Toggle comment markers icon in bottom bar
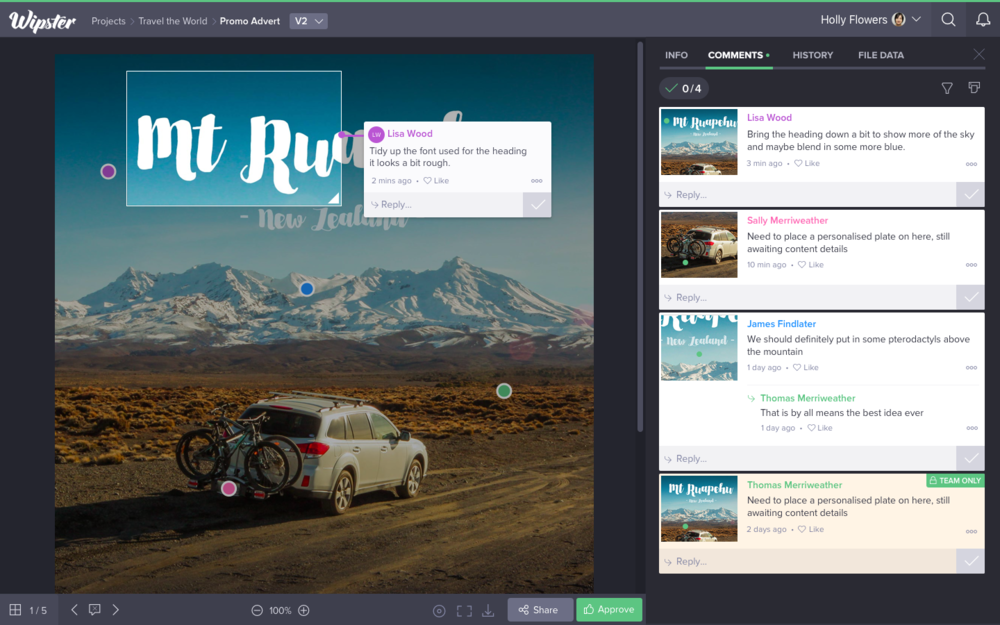 [94, 610]
